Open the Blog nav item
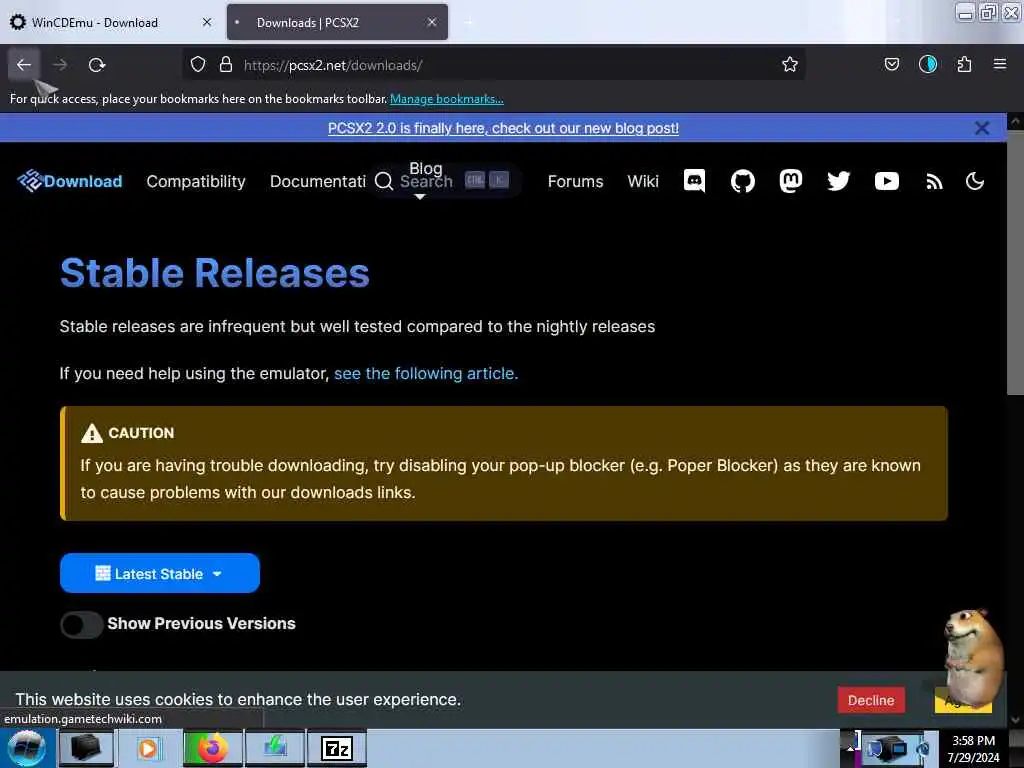The height and width of the screenshot is (768, 1024). [426, 168]
